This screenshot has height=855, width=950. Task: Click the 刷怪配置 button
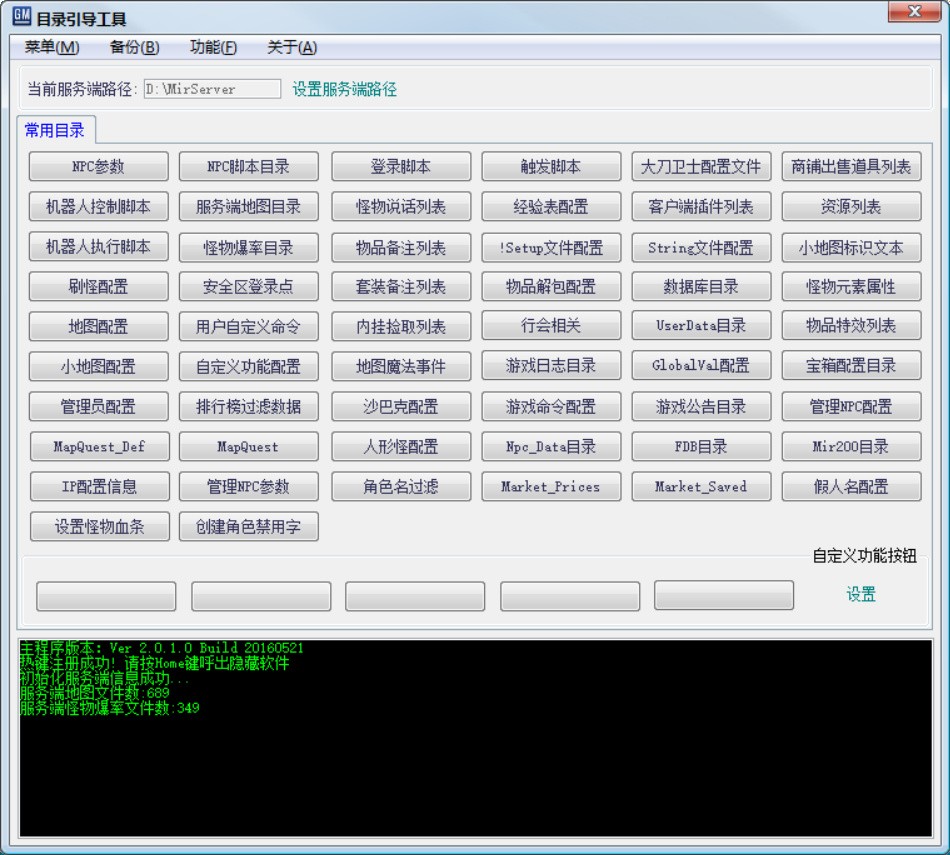click(x=98, y=286)
